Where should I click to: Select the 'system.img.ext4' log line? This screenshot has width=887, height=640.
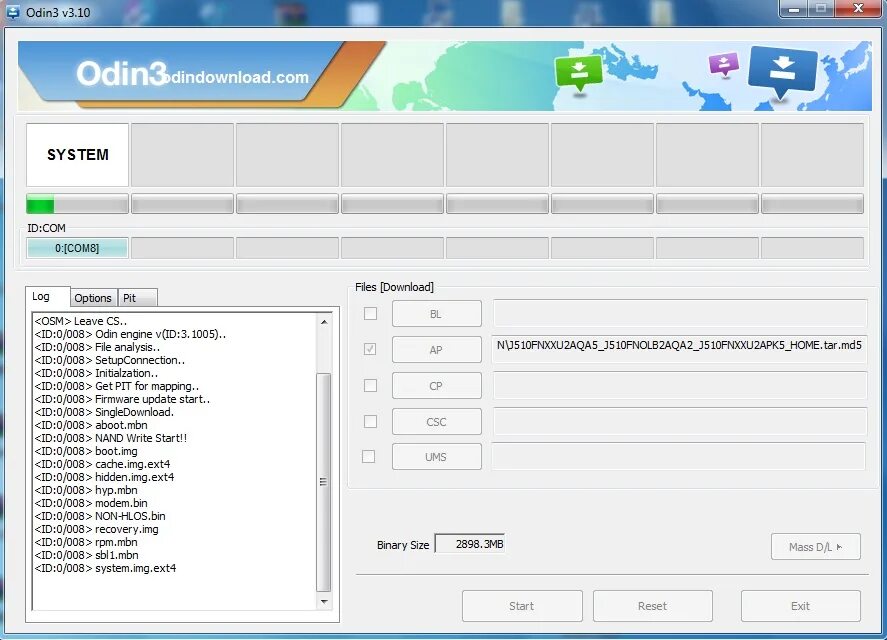click(105, 568)
